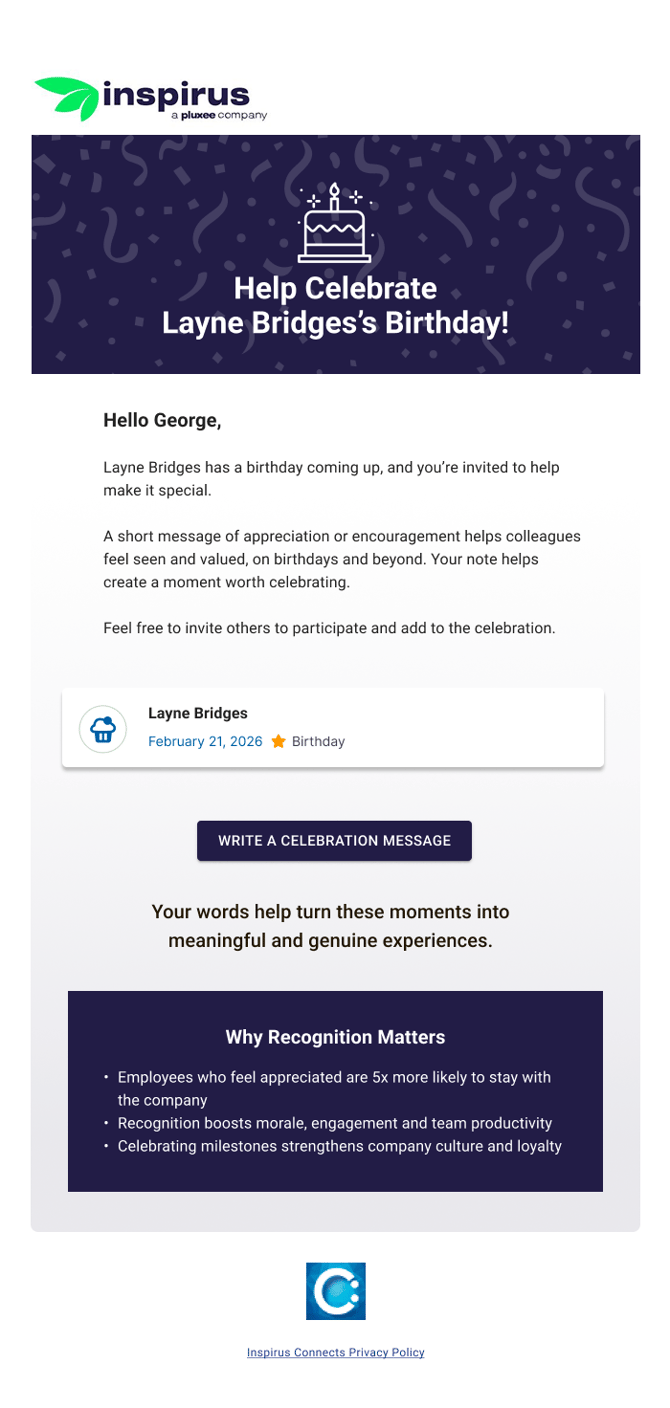Click the February 21, 2026 date link

(x=205, y=741)
